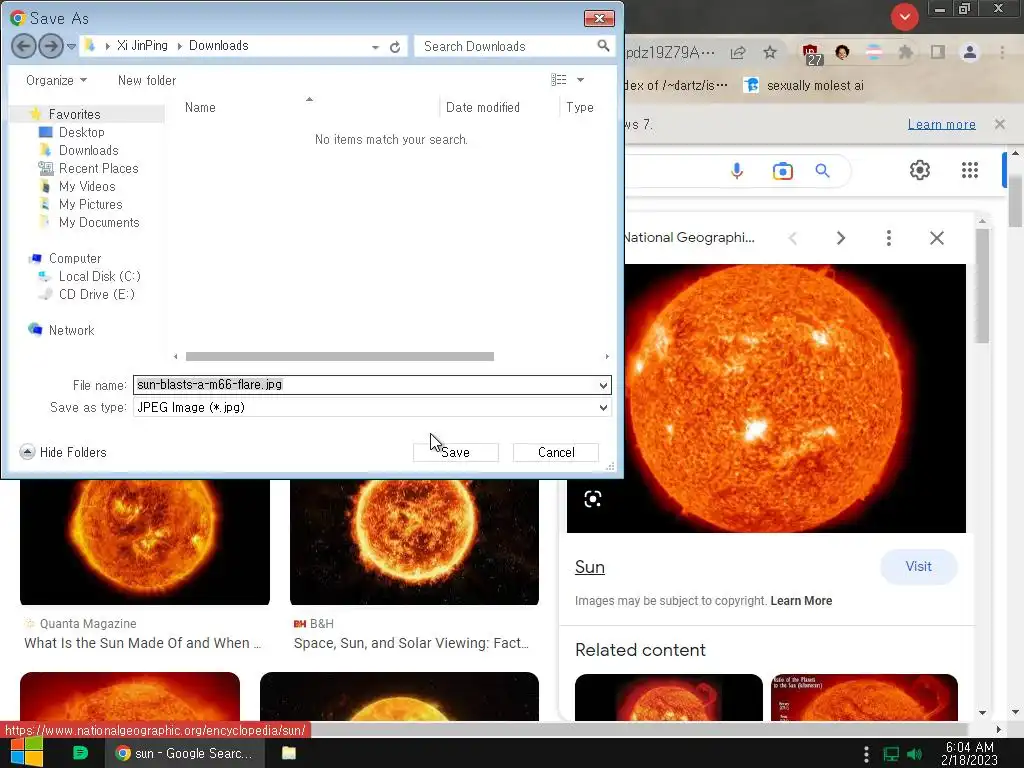
Task: Open Save as type combo box
Action: pyautogui.click(x=372, y=408)
